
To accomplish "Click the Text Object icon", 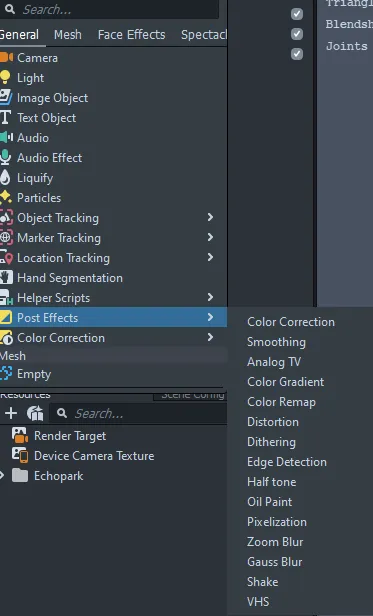I will tap(5, 117).
